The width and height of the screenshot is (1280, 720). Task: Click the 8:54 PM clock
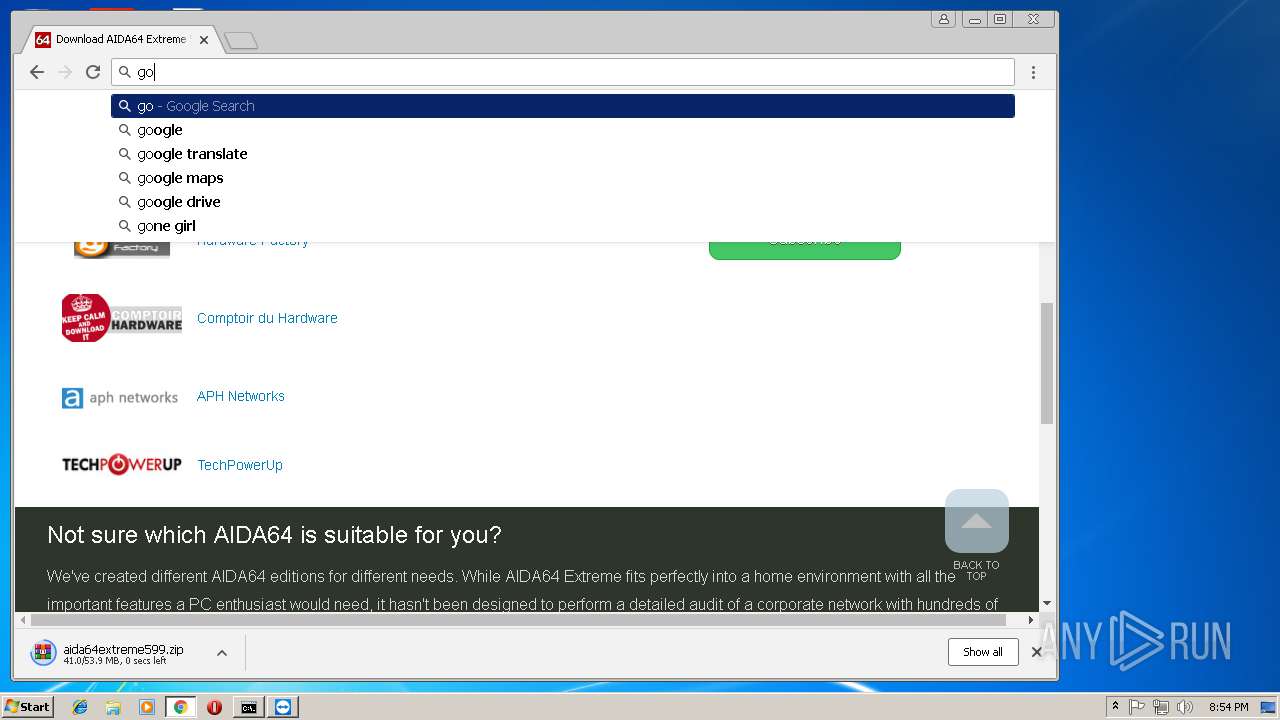coord(1228,707)
